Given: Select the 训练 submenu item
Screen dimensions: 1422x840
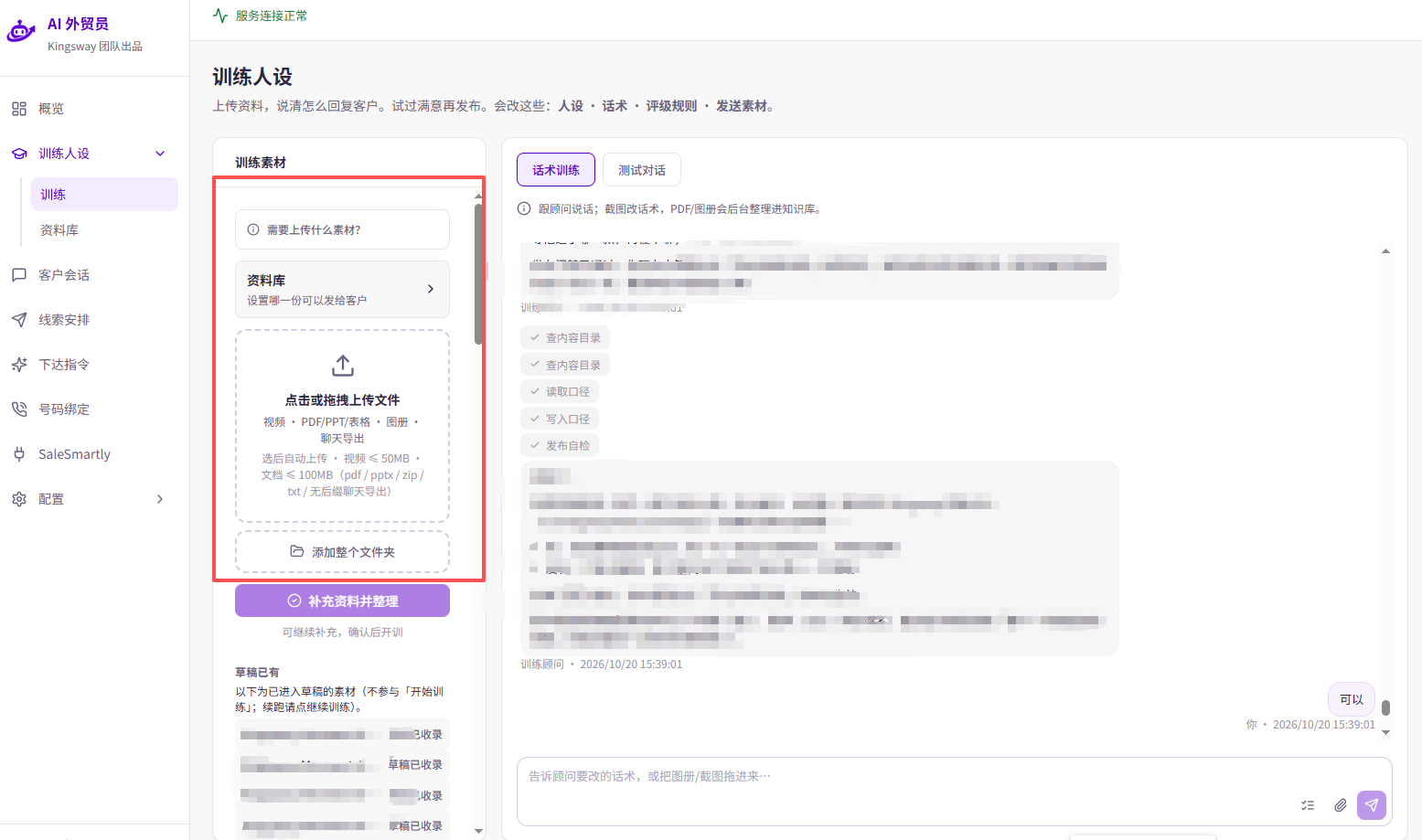Looking at the screenshot, I should [x=104, y=195].
